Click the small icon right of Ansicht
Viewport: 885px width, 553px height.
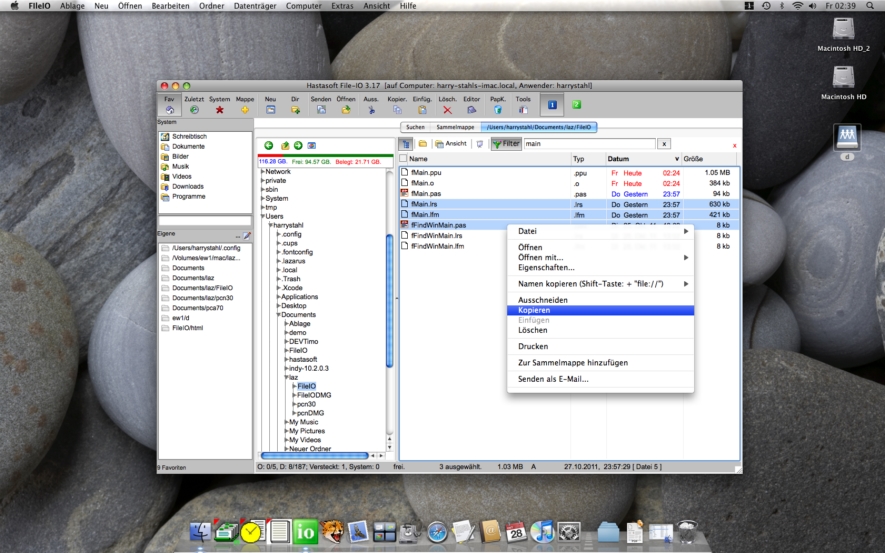pyautogui.click(x=479, y=144)
